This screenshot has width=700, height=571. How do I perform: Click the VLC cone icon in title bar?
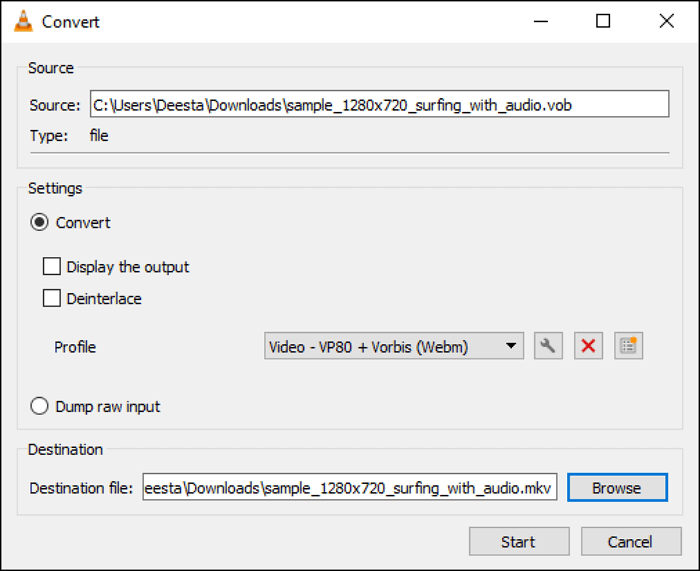tap(24, 21)
